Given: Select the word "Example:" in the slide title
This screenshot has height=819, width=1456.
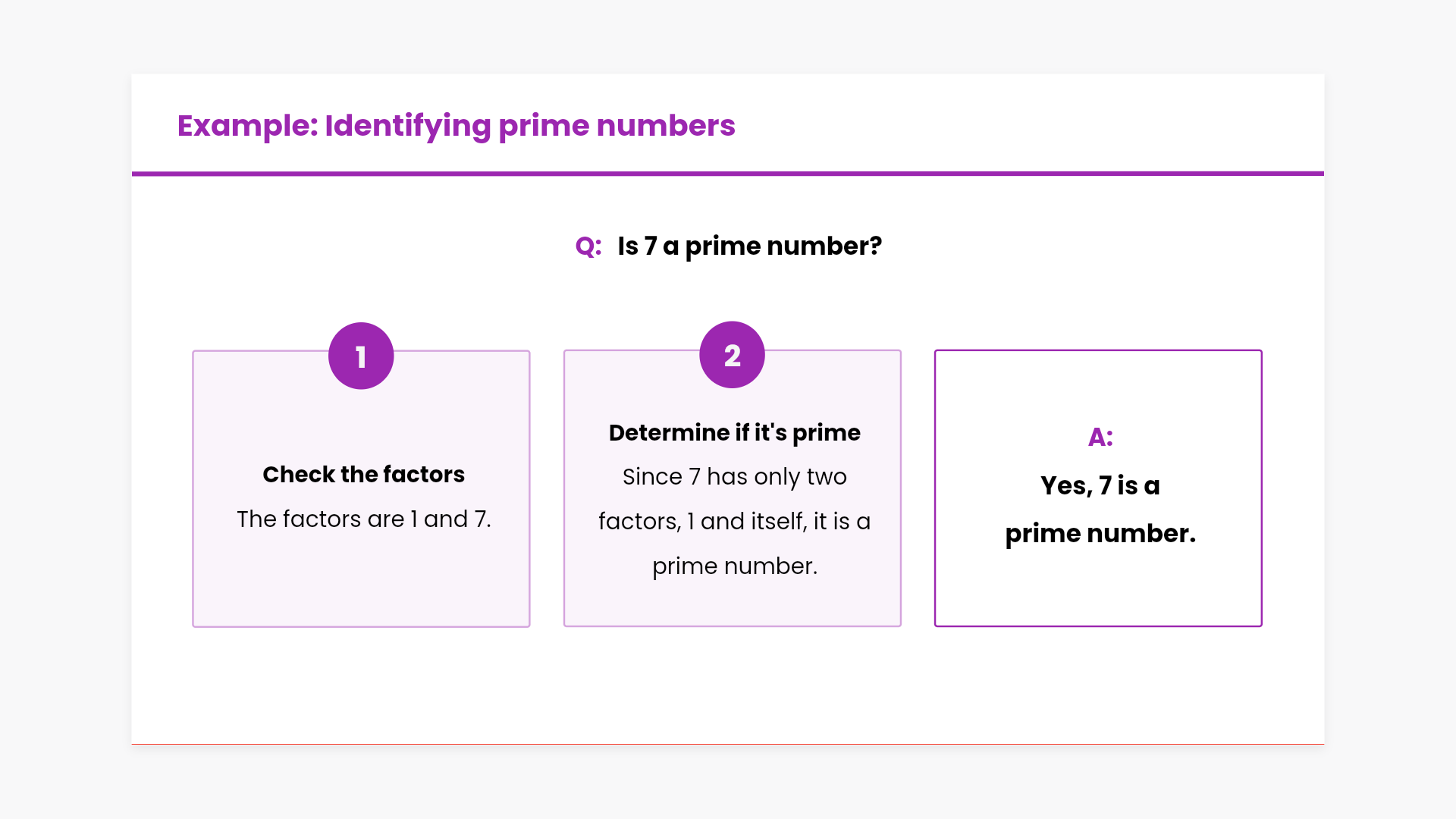Looking at the screenshot, I should (x=247, y=126).
